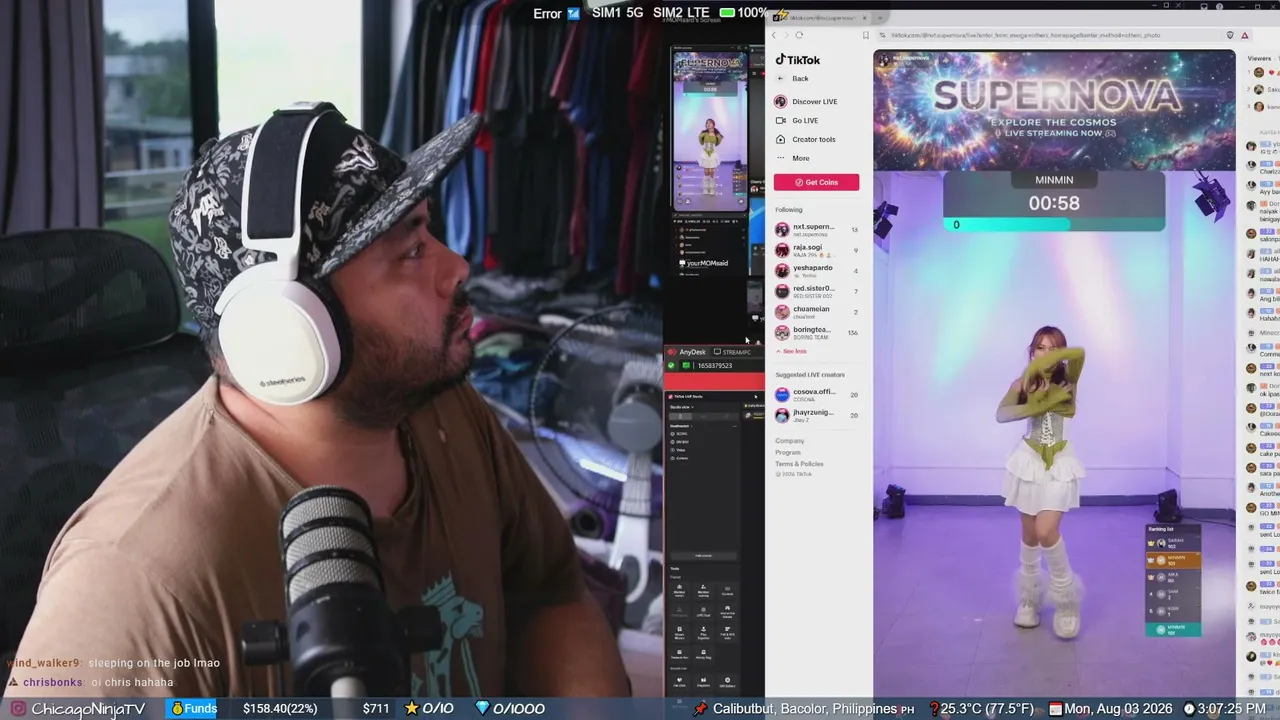The width and height of the screenshot is (1280, 720).
Task: Click the Get Coins button
Action: click(816, 182)
